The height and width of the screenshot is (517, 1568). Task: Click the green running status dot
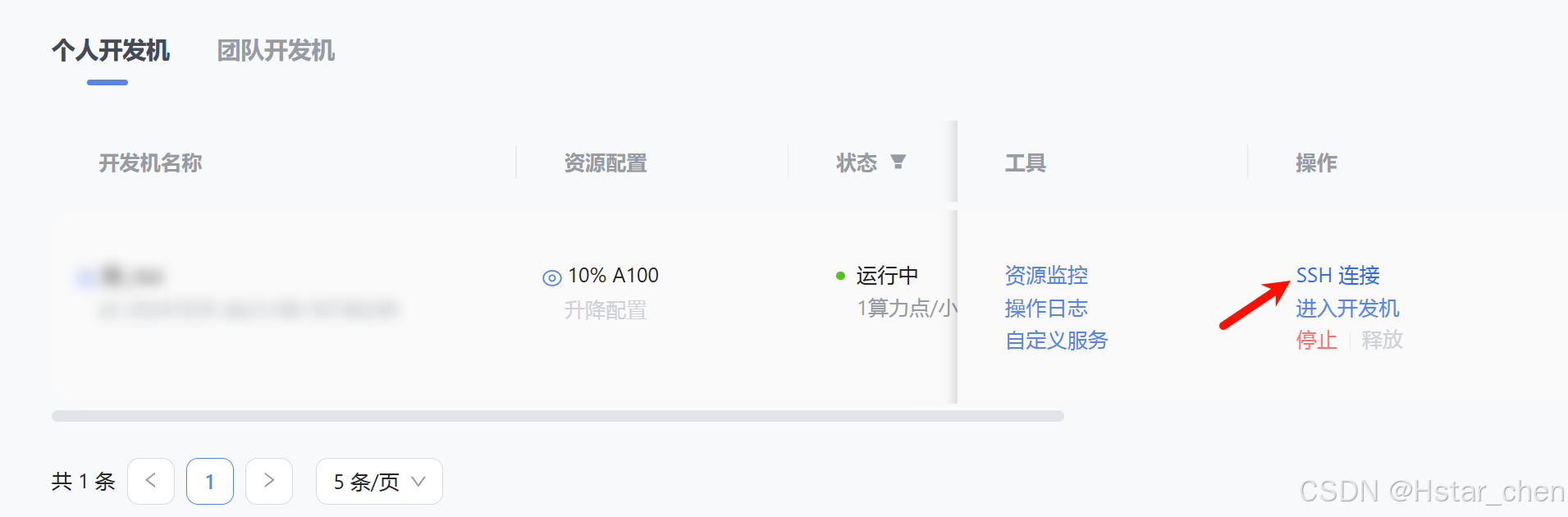pos(839,277)
